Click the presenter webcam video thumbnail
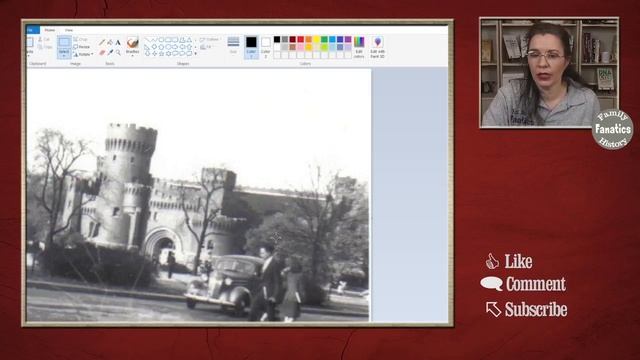640x360 pixels. tap(549, 72)
